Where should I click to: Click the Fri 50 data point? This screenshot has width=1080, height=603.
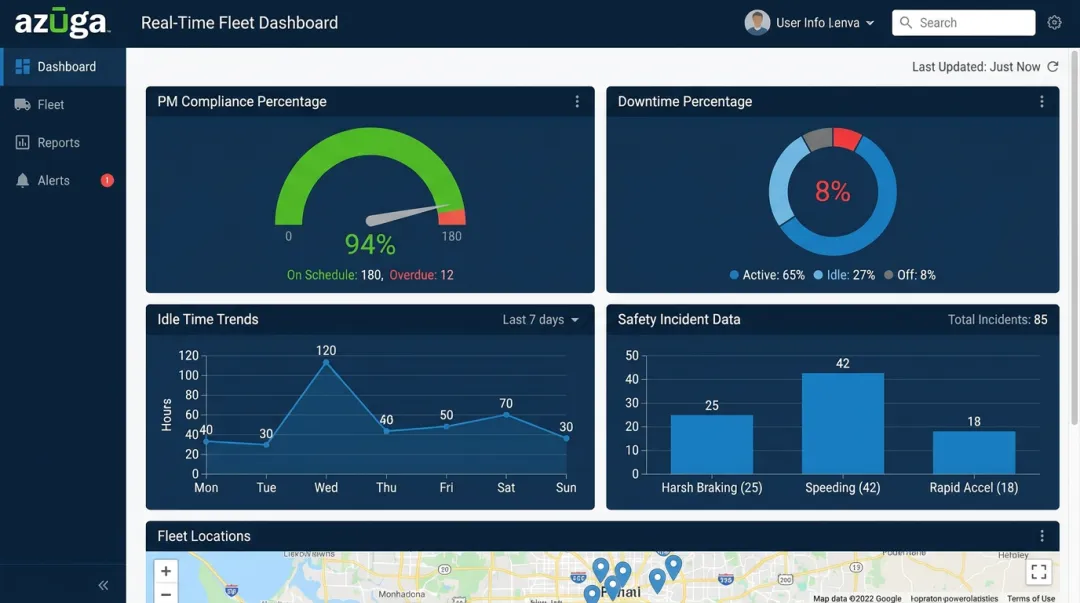pos(446,427)
